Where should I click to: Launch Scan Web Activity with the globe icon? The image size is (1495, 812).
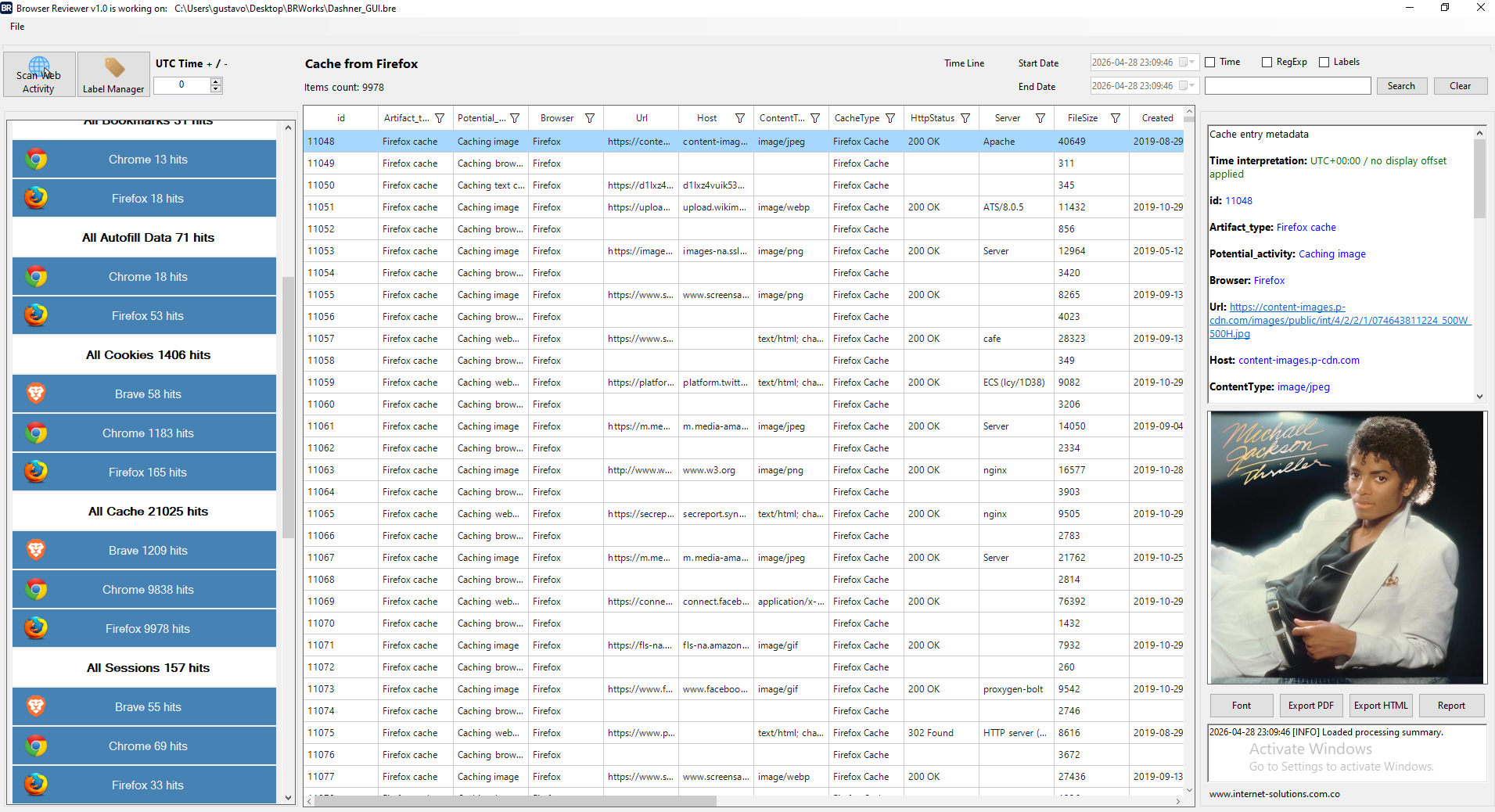(x=39, y=74)
